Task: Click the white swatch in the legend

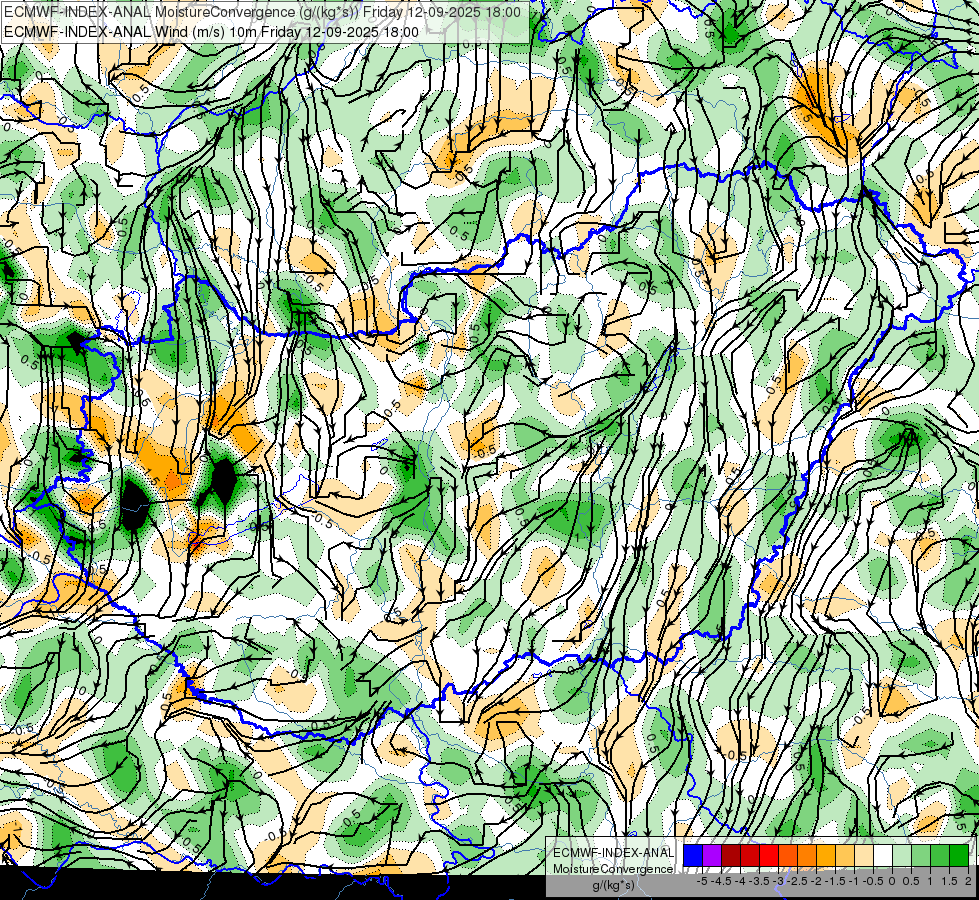Action: tap(883, 856)
